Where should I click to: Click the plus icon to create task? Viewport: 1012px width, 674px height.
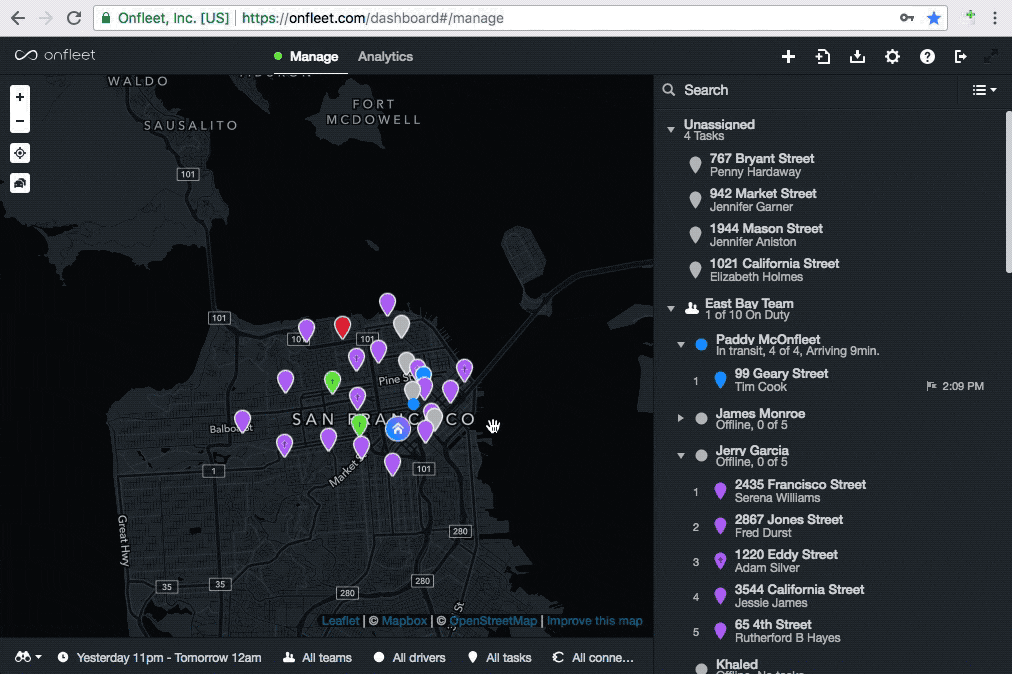click(x=788, y=57)
